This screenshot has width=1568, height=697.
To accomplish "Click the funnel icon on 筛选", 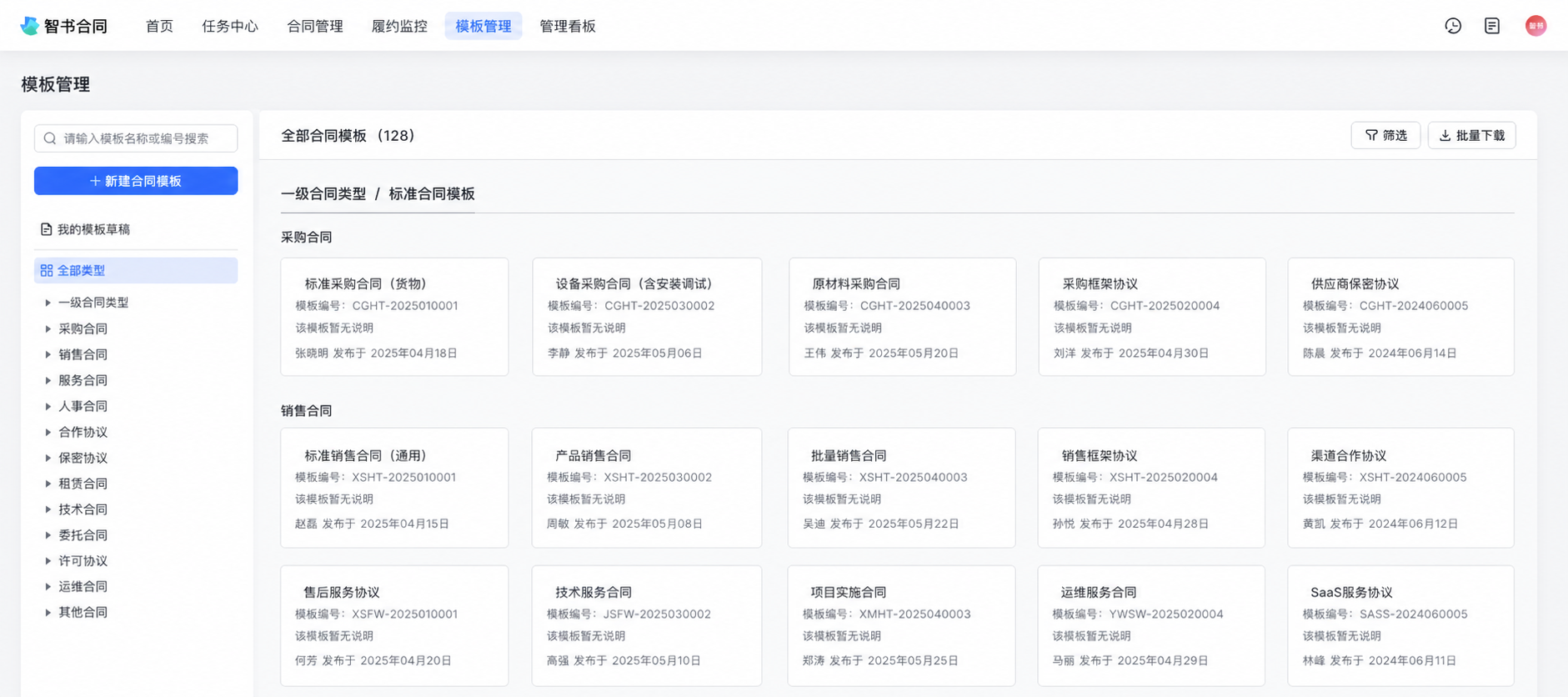I will pos(1371,135).
